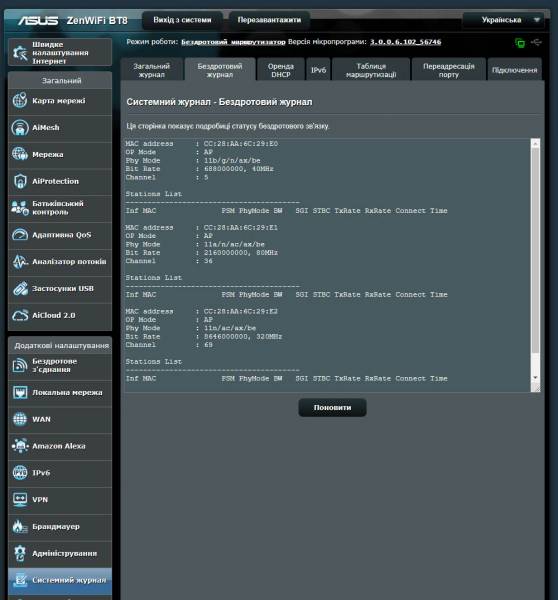Click the Застосунки USB icon
The image size is (558, 600).
(x=20, y=289)
